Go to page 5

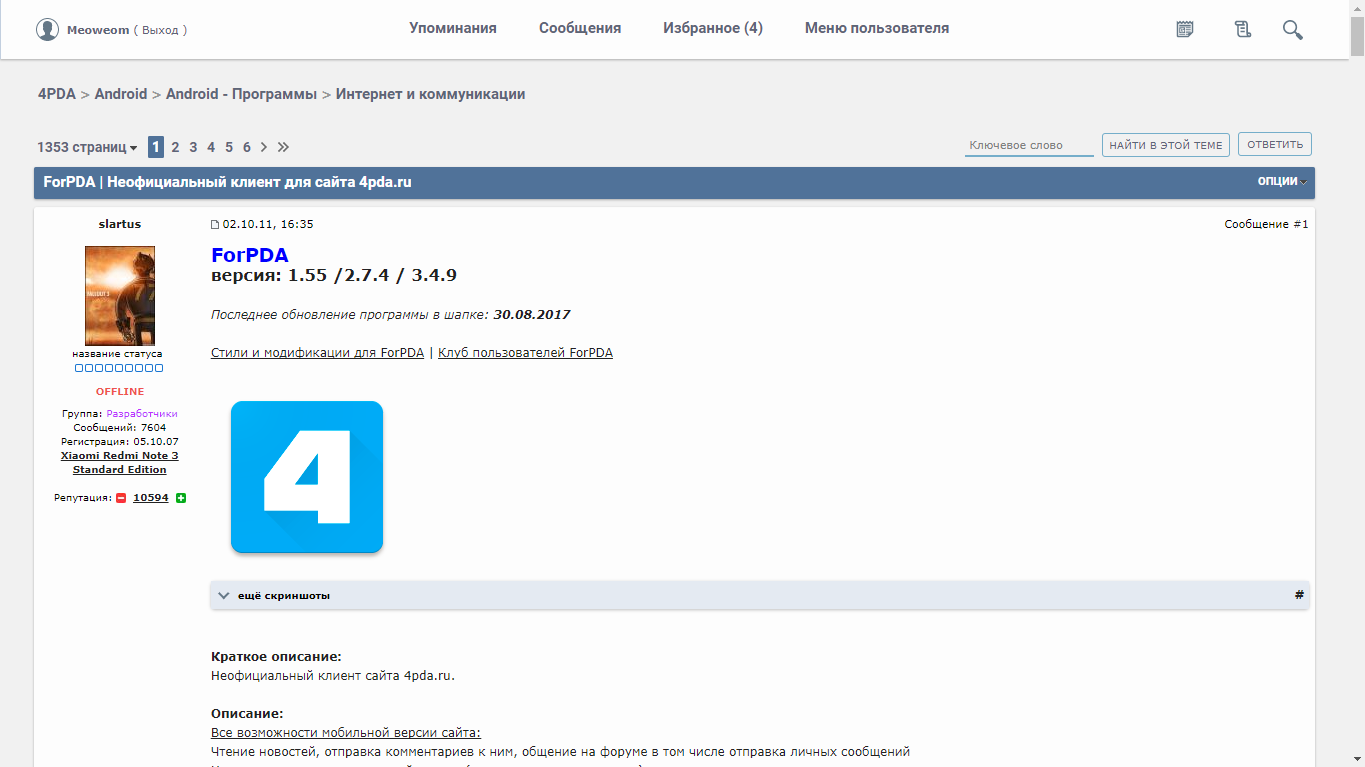229,147
